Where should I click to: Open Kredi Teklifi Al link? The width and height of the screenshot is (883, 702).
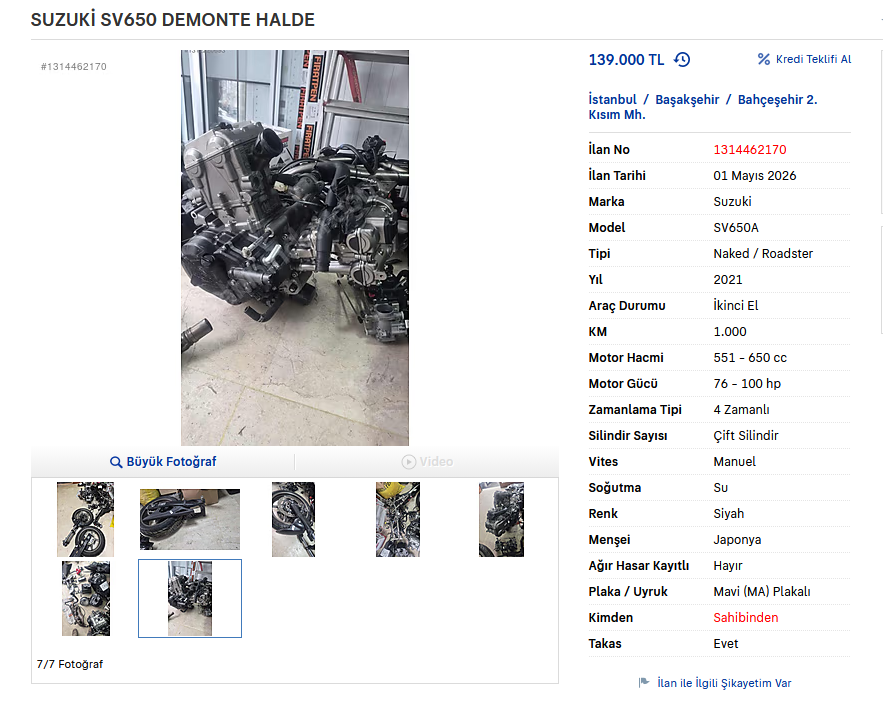(x=813, y=59)
